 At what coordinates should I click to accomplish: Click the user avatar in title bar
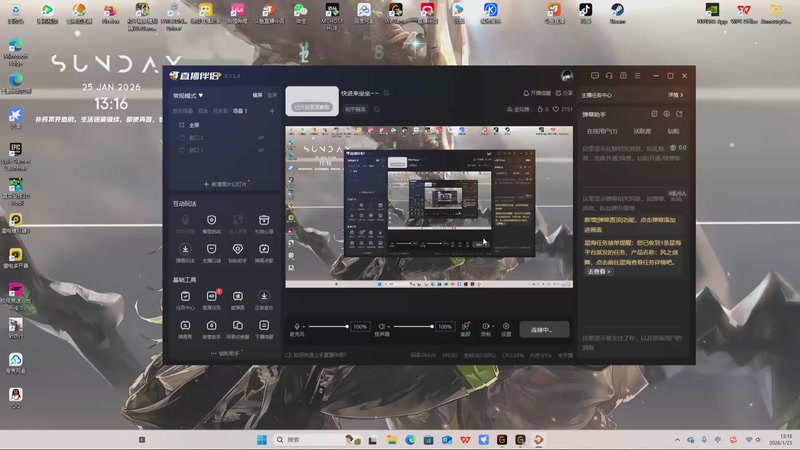coord(567,76)
